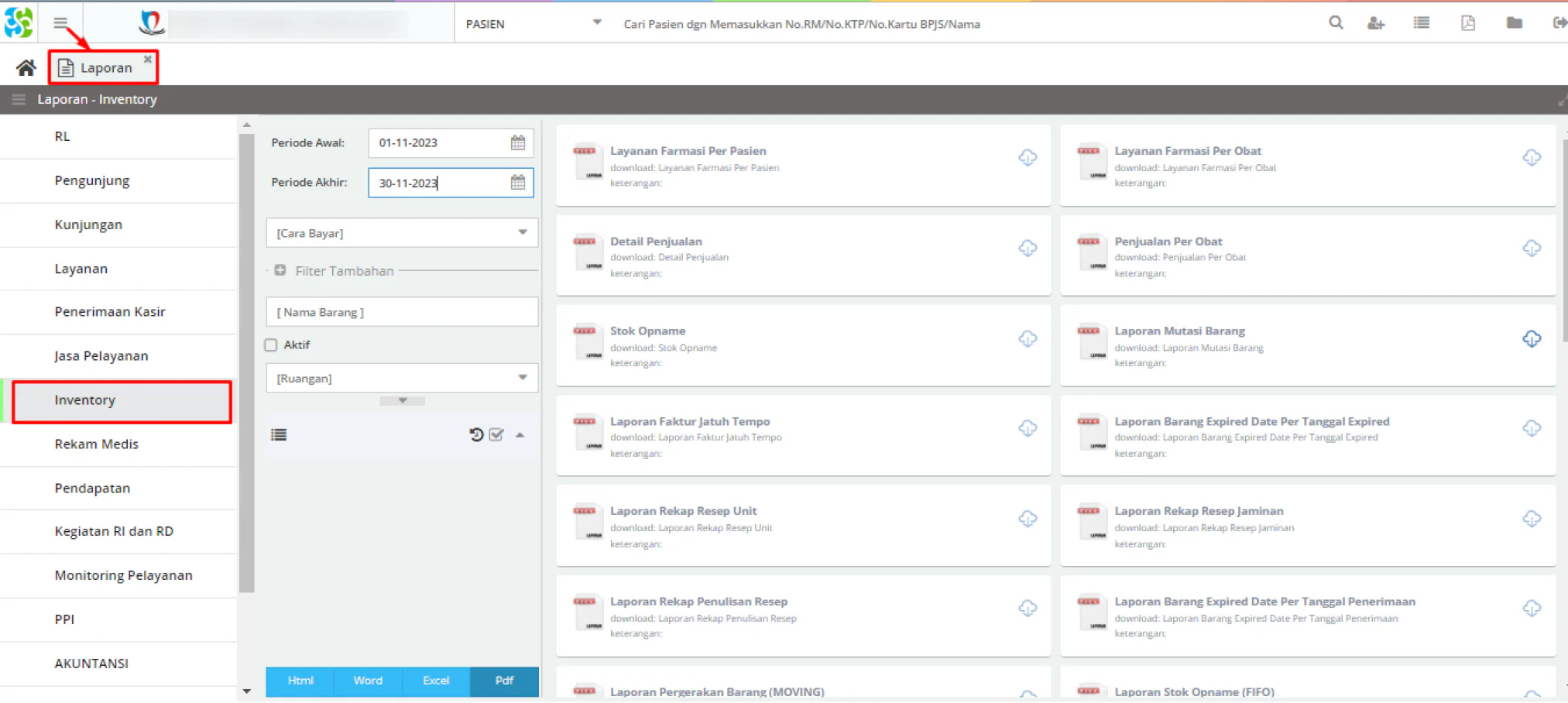The width and height of the screenshot is (1568, 703).
Task: Download Barang Expired Per Tanggal Expired report
Action: click(x=1532, y=429)
